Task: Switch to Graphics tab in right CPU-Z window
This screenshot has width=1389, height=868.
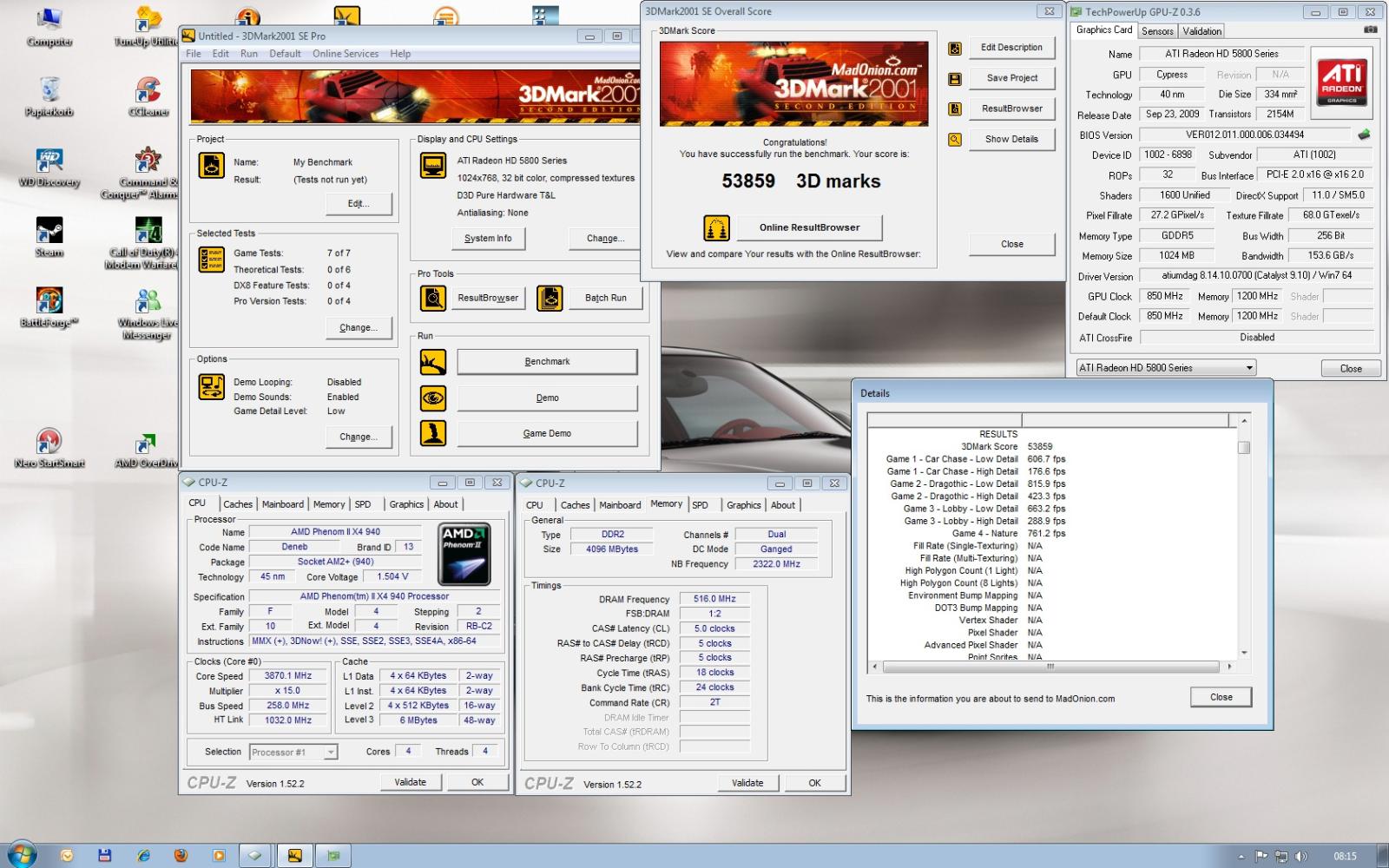Action: [743, 505]
